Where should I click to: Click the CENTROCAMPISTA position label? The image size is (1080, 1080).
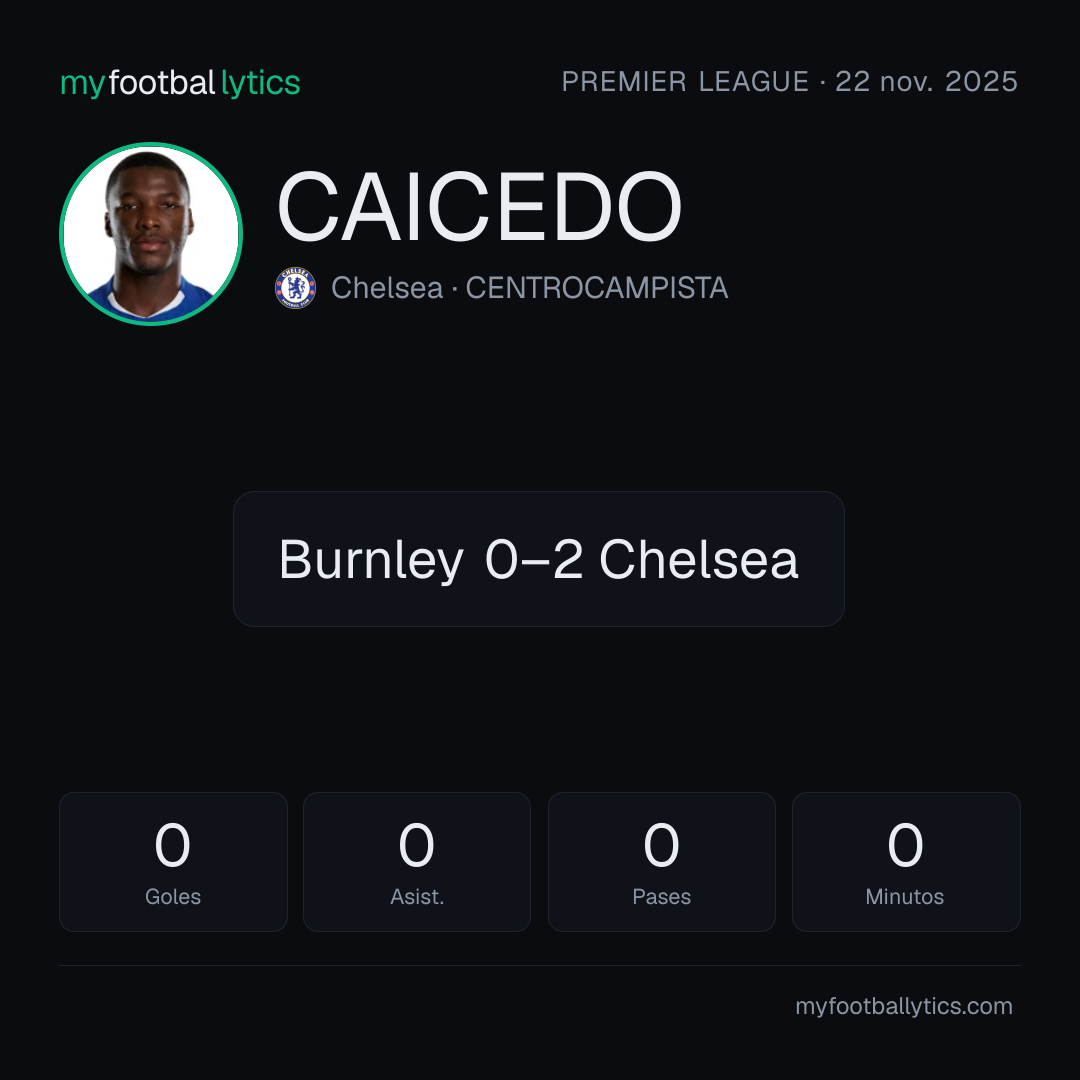(597, 288)
